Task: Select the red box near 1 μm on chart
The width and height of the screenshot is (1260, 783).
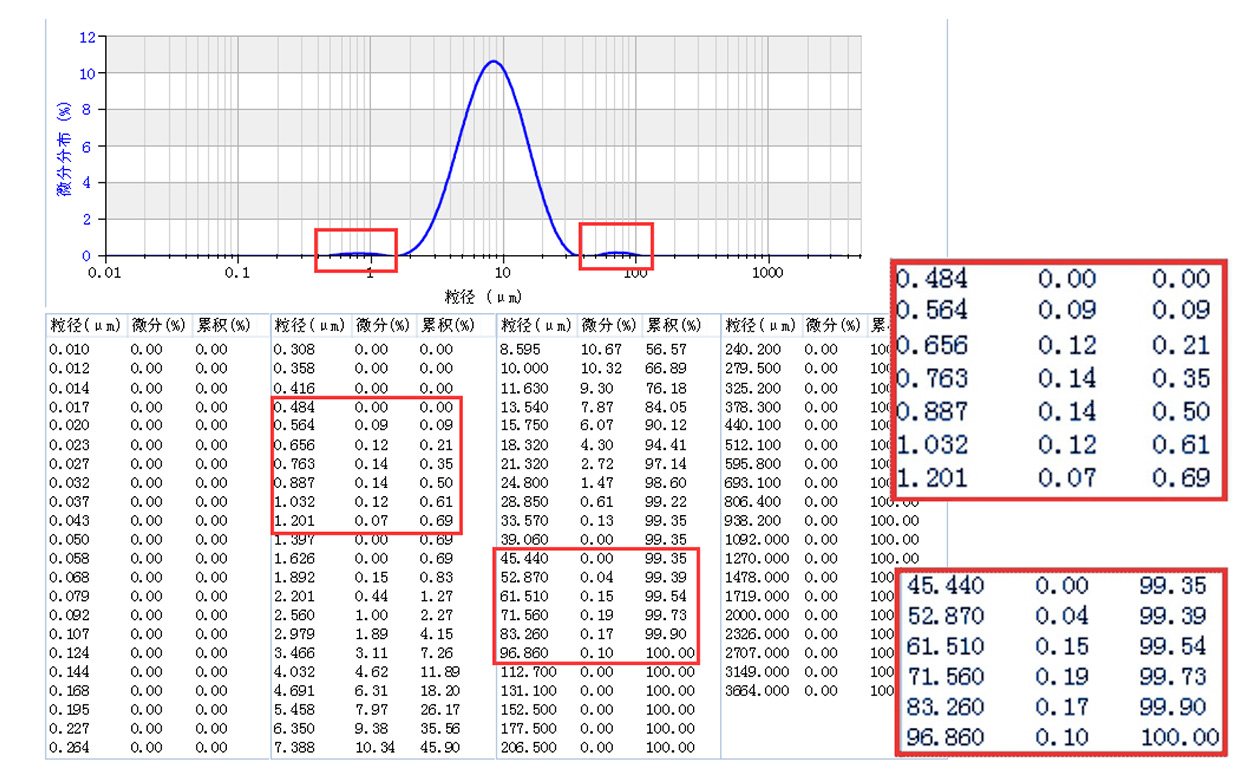Action: click(x=356, y=250)
